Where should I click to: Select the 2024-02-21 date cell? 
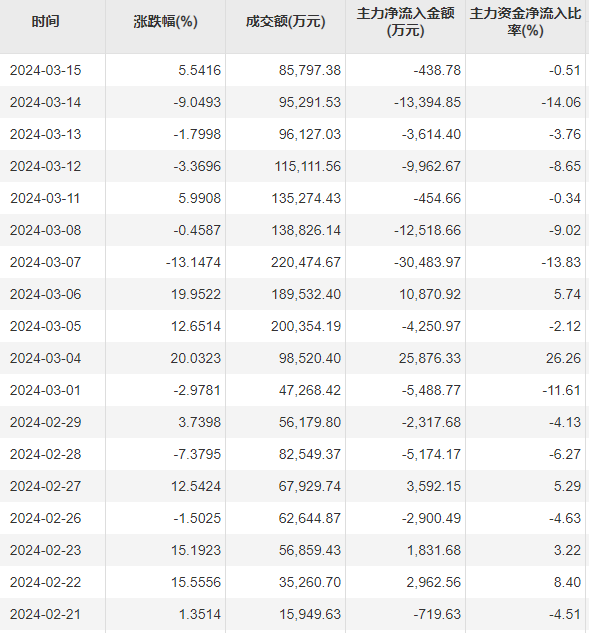[46, 614]
